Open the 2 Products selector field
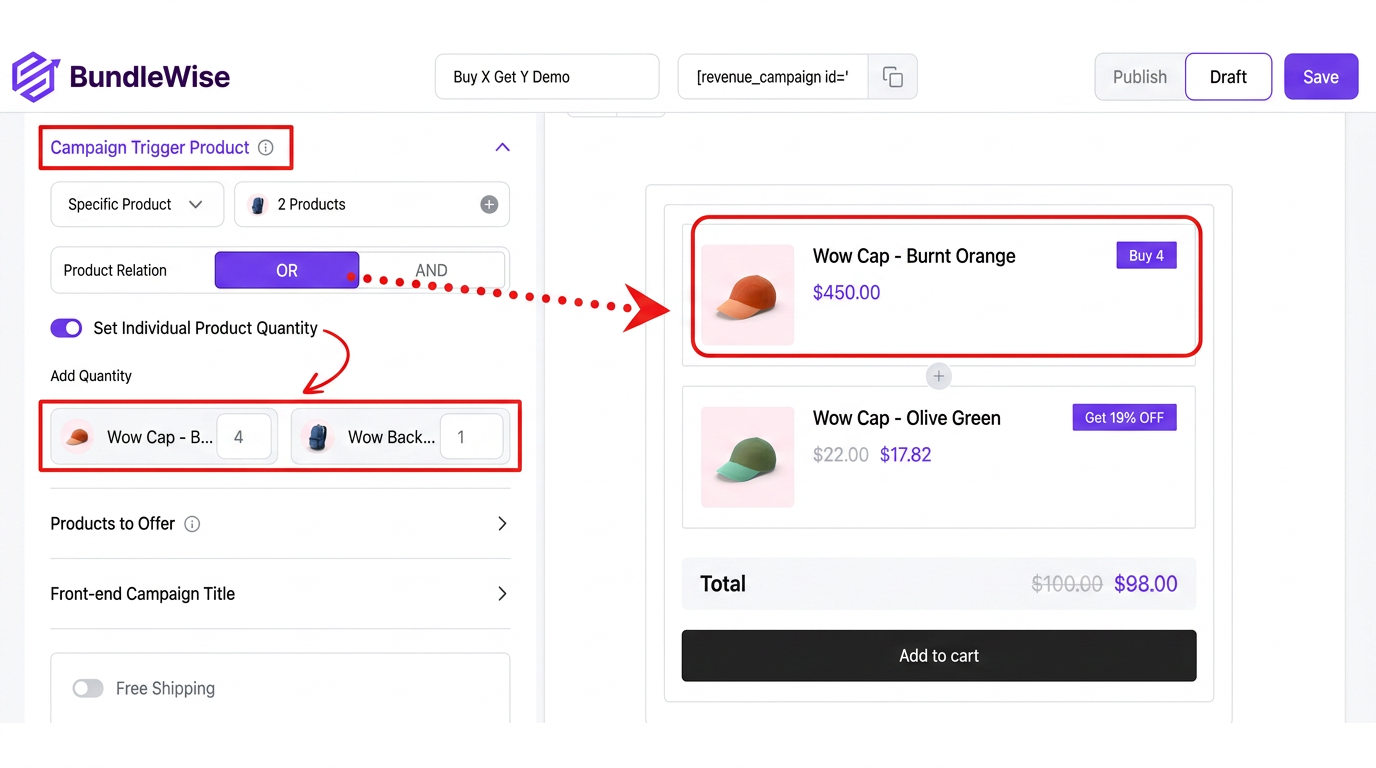This screenshot has height=768, width=1376. (372, 204)
